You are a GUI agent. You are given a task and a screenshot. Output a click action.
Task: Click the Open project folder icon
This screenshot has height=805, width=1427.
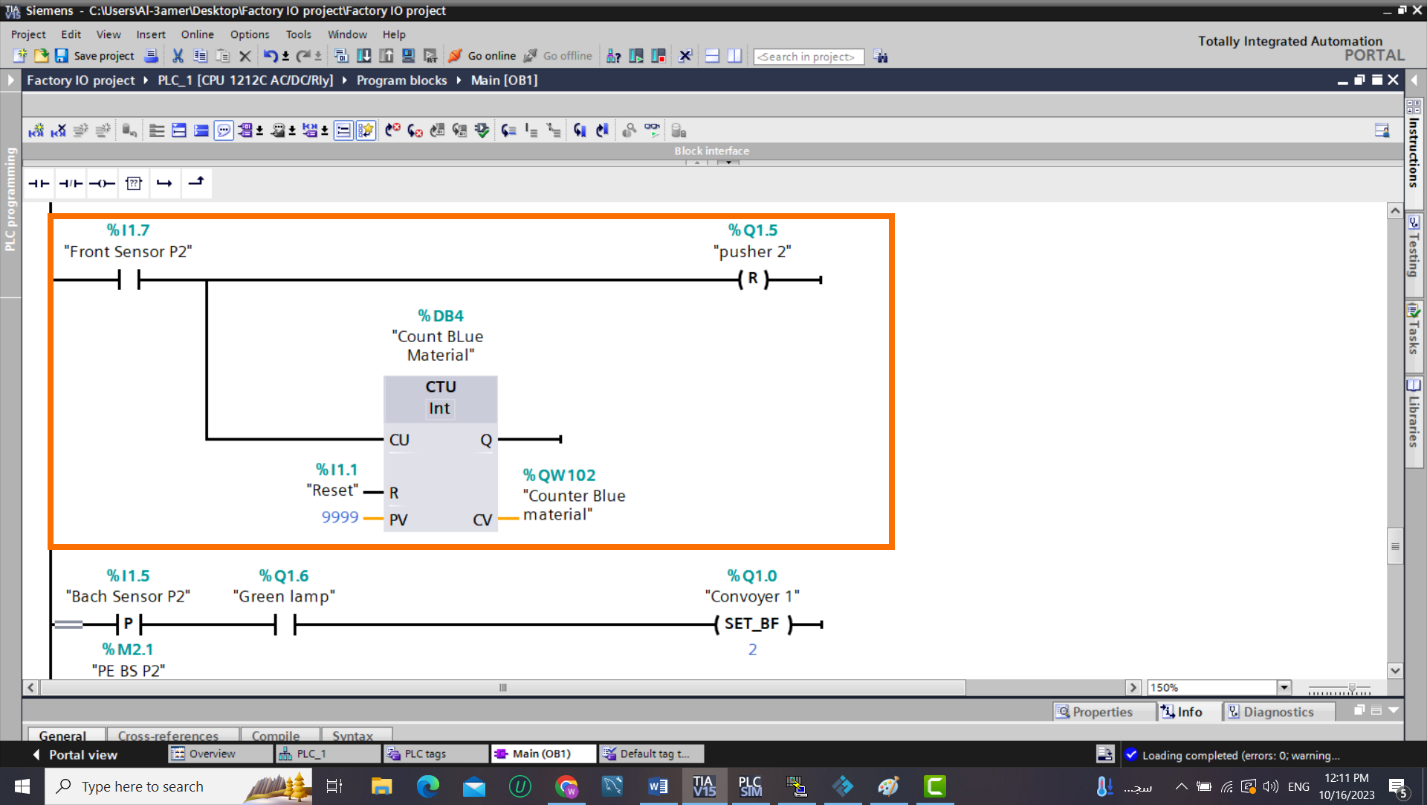point(41,56)
